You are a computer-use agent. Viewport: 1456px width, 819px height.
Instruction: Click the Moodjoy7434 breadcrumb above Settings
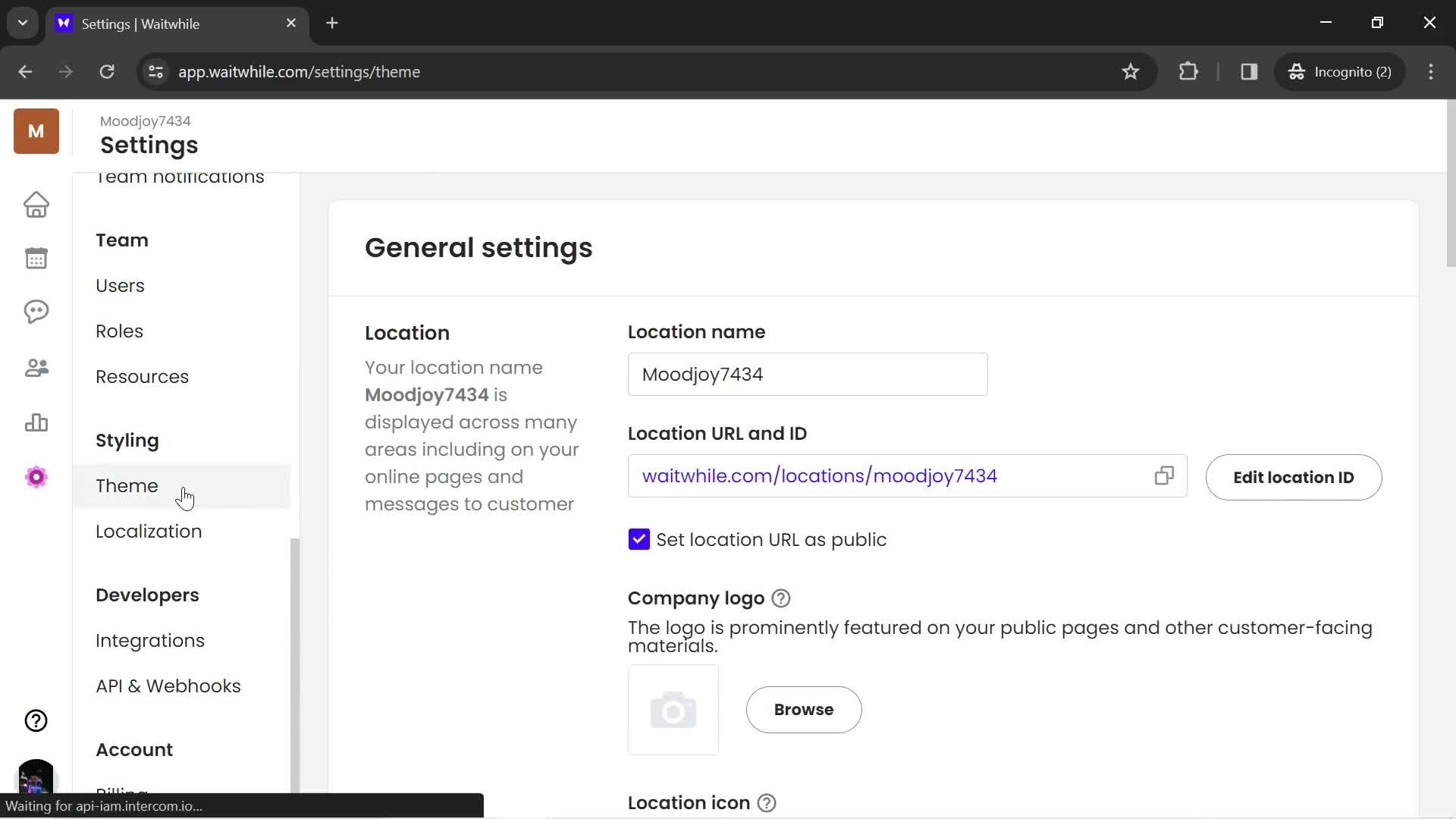145,121
